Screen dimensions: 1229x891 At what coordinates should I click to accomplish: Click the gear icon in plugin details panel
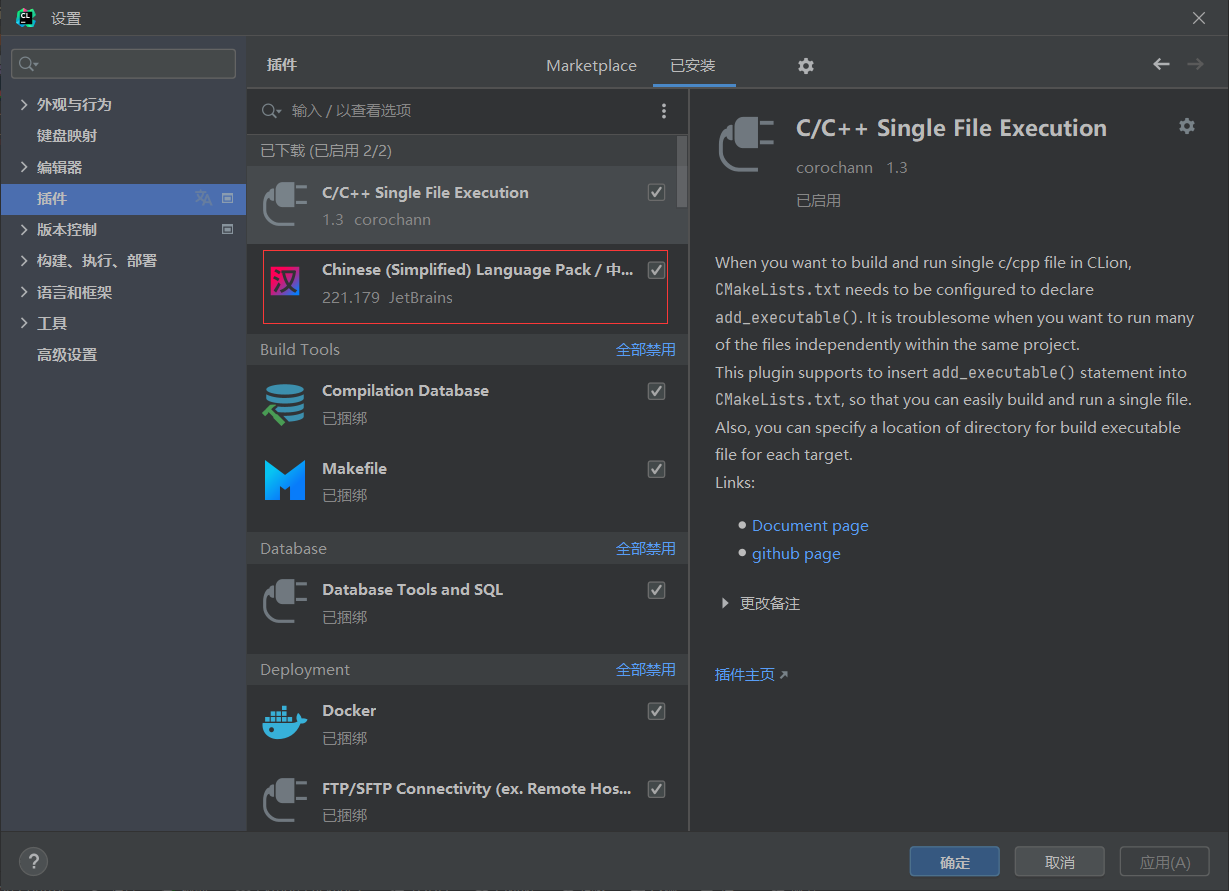click(x=1187, y=126)
